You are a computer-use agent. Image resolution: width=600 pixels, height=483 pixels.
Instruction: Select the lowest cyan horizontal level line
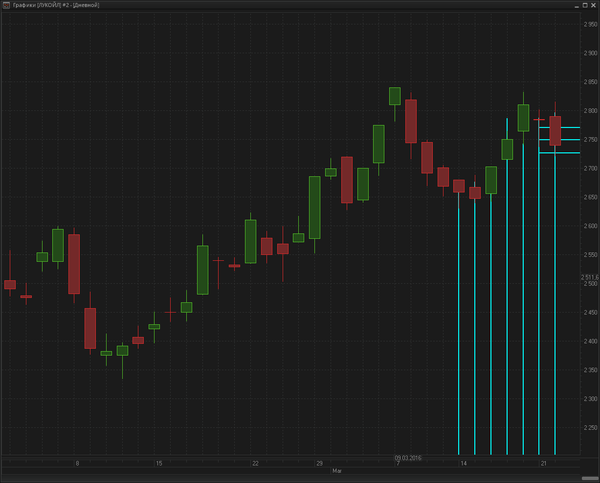click(x=559, y=153)
